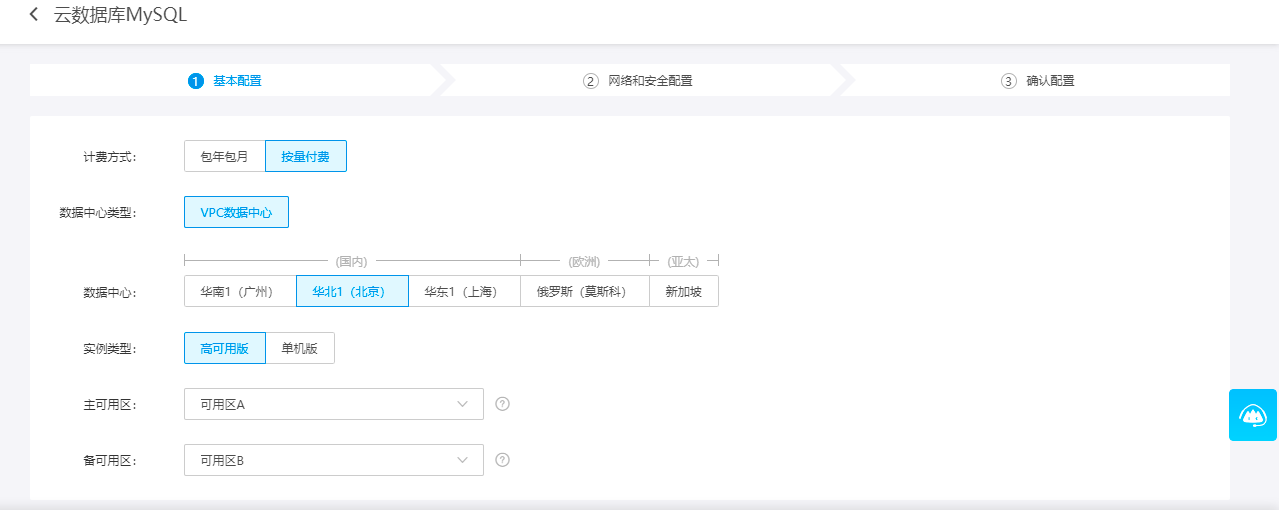The image size is (1279, 510).
Task: Pick the 华南1（广州）data center
Action: [240, 292]
